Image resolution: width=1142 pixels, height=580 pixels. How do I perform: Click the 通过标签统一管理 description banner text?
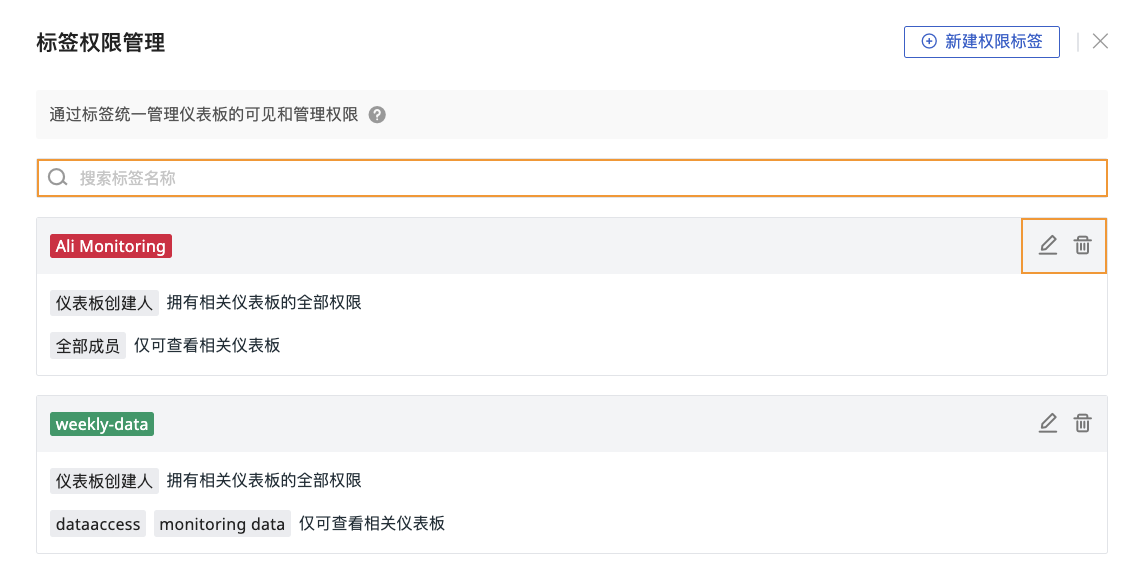[204, 114]
